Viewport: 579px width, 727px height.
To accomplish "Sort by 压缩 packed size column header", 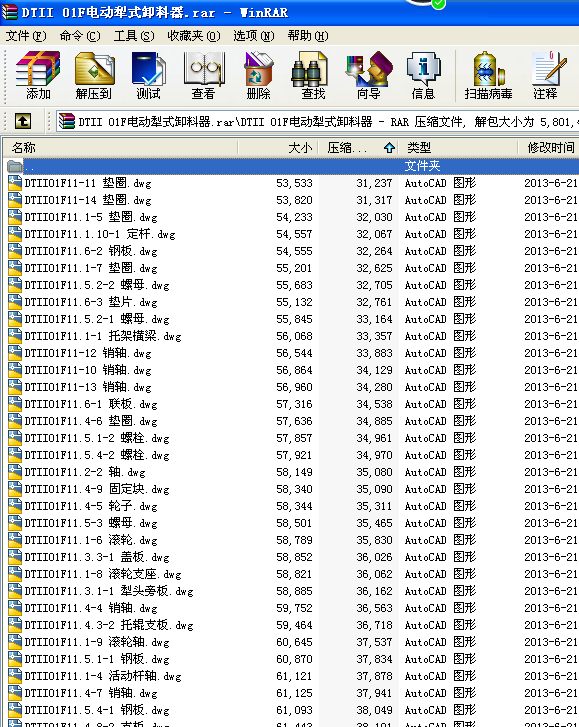I will click(358, 148).
